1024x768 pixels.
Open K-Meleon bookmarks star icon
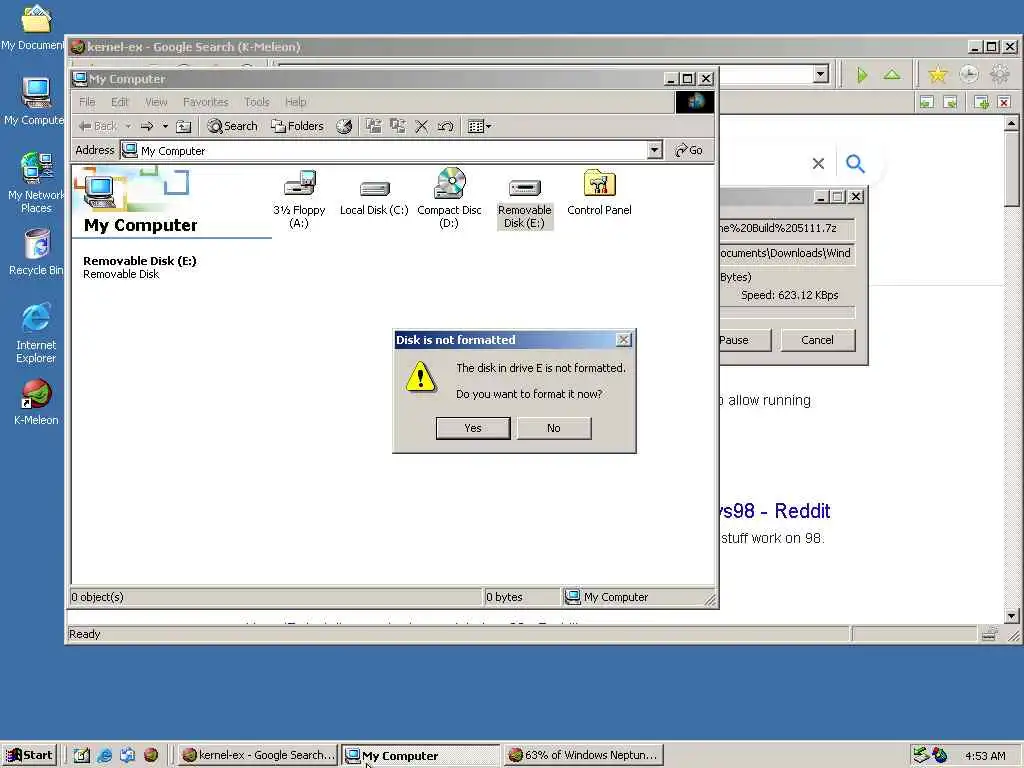point(938,74)
